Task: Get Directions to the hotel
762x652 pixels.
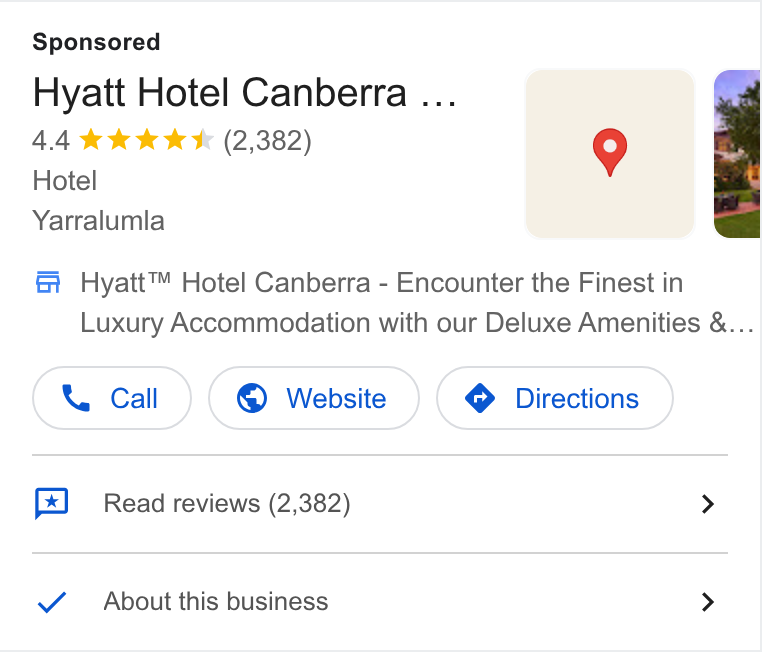Action: [555, 398]
